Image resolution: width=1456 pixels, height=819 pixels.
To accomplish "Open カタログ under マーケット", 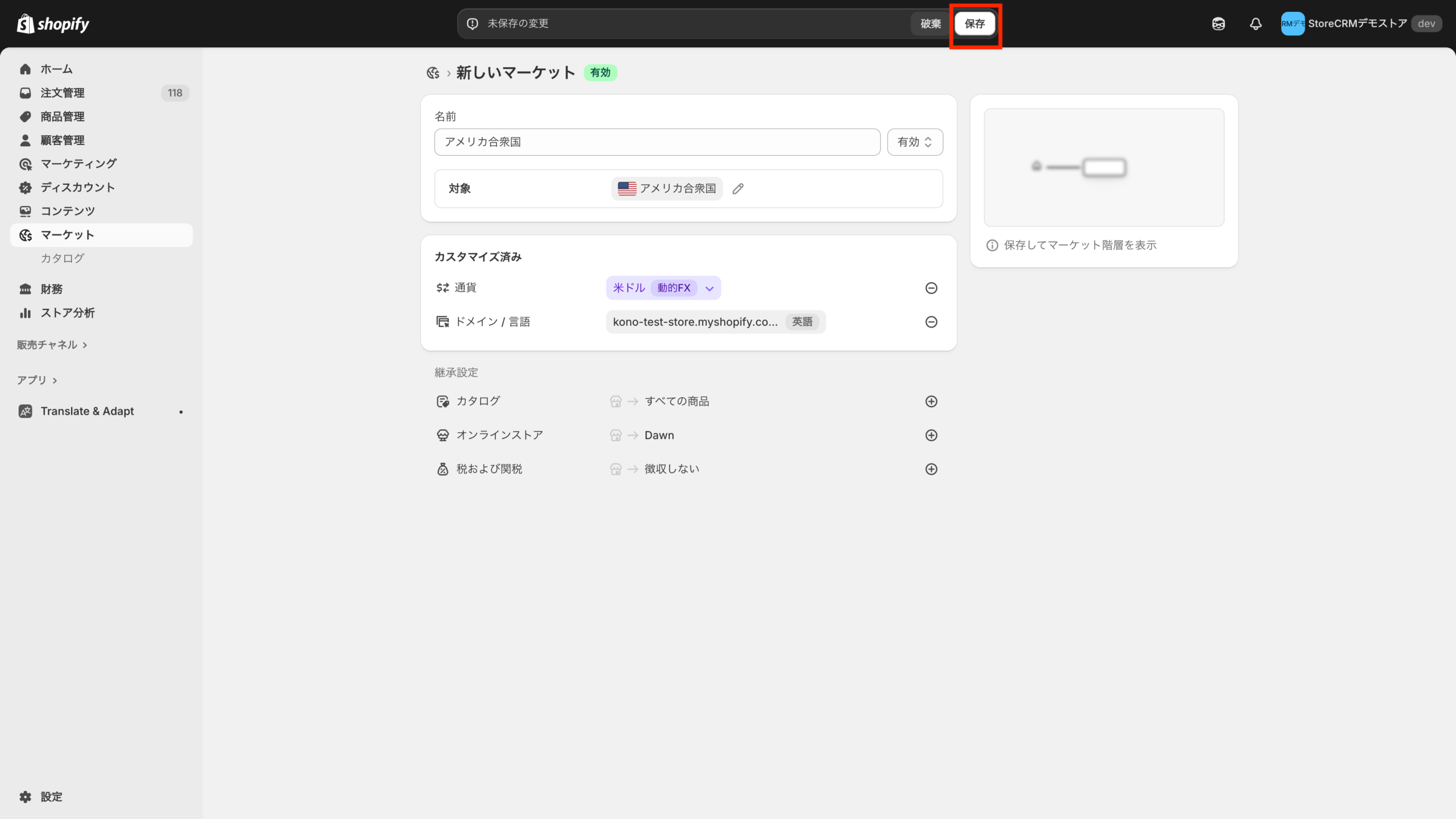I will [x=63, y=258].
